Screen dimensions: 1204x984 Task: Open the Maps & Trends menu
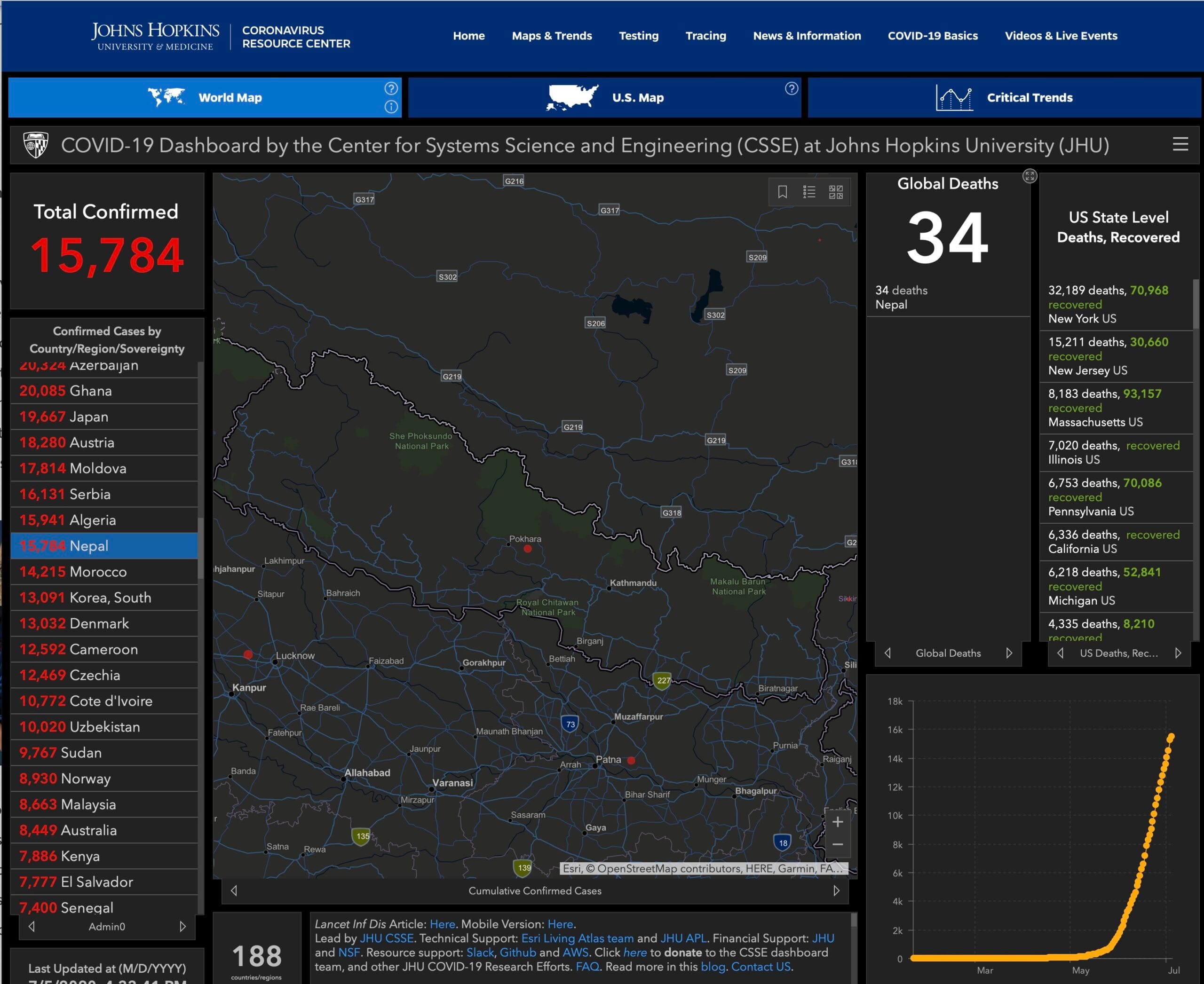point(552,36)
